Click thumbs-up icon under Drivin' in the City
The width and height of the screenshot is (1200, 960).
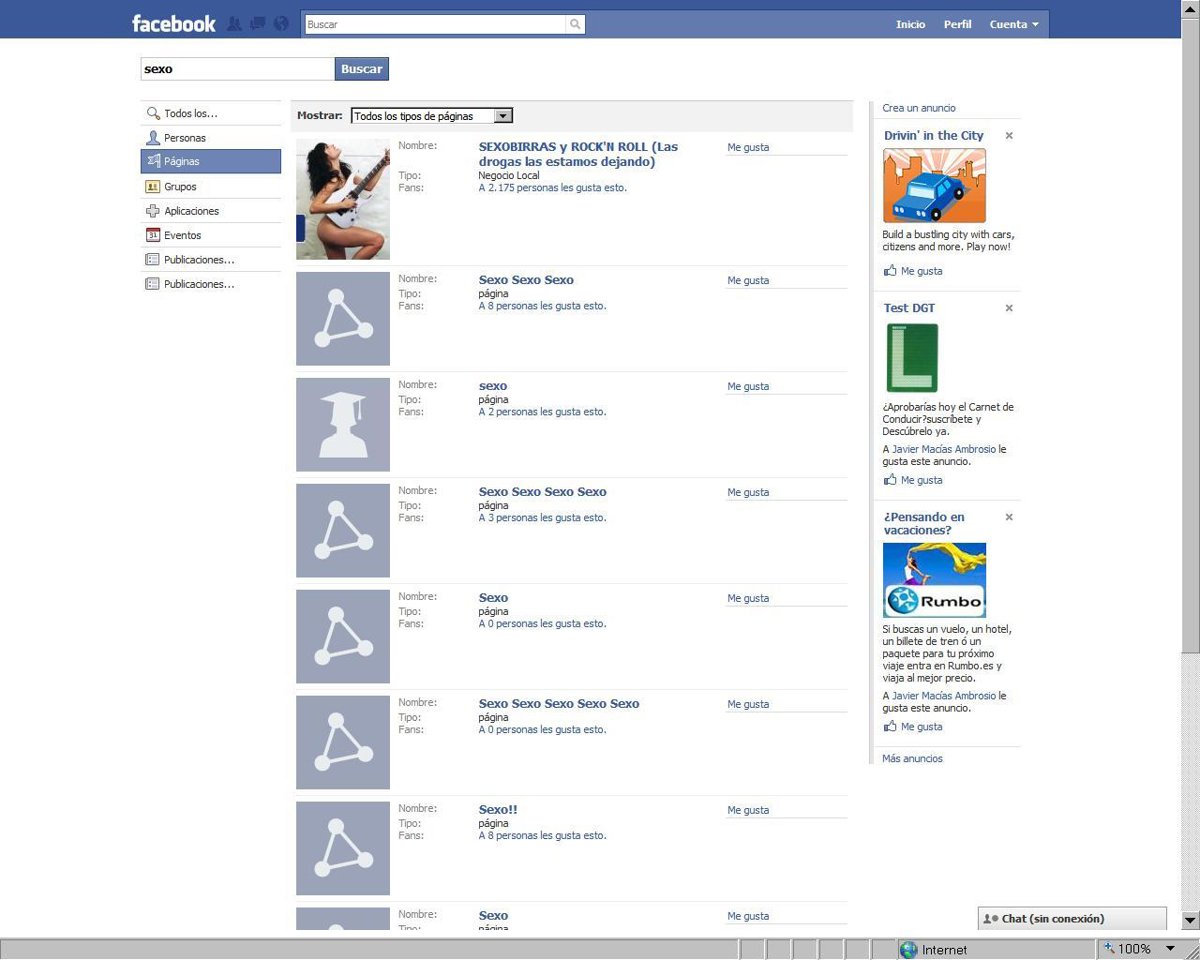pyautogui.click(x=890, y=271)
